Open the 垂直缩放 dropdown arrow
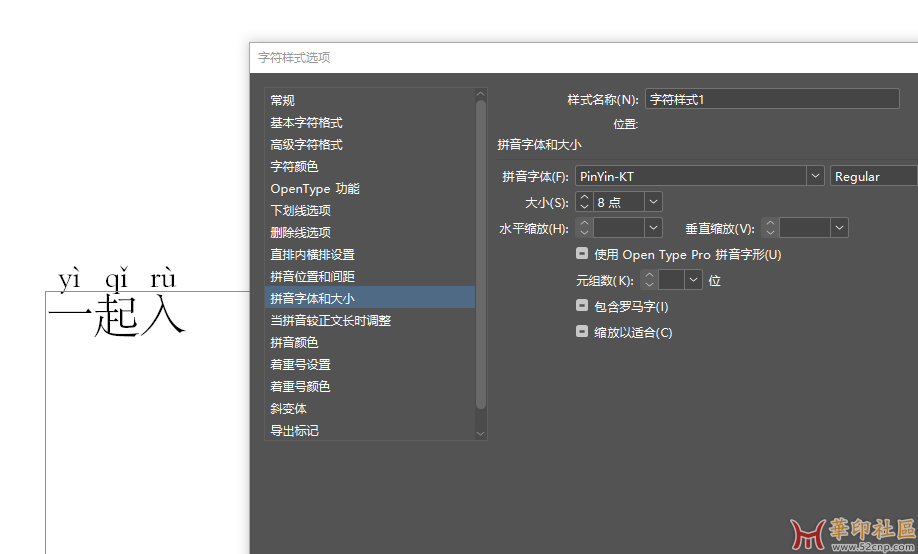The width and height of the screenshot is (918, 554). coord(839,228)
